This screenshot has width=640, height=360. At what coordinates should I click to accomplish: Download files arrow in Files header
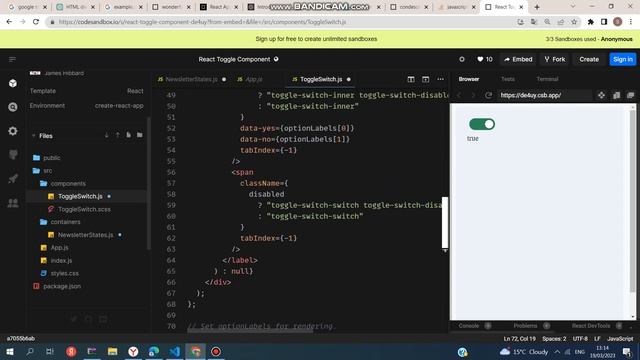coord(107,135)
